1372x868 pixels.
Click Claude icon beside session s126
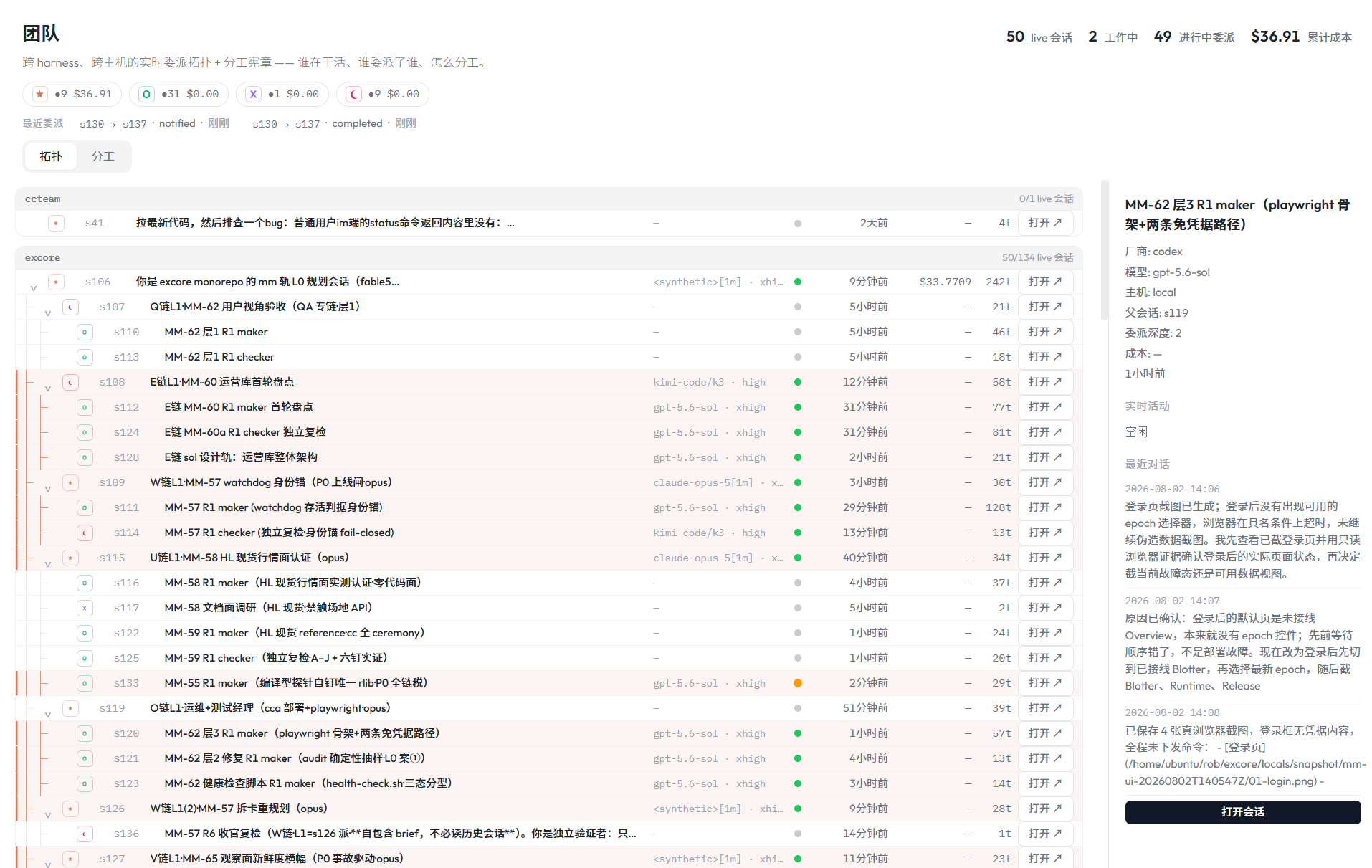pyautogui.click(x=70, y=809)
